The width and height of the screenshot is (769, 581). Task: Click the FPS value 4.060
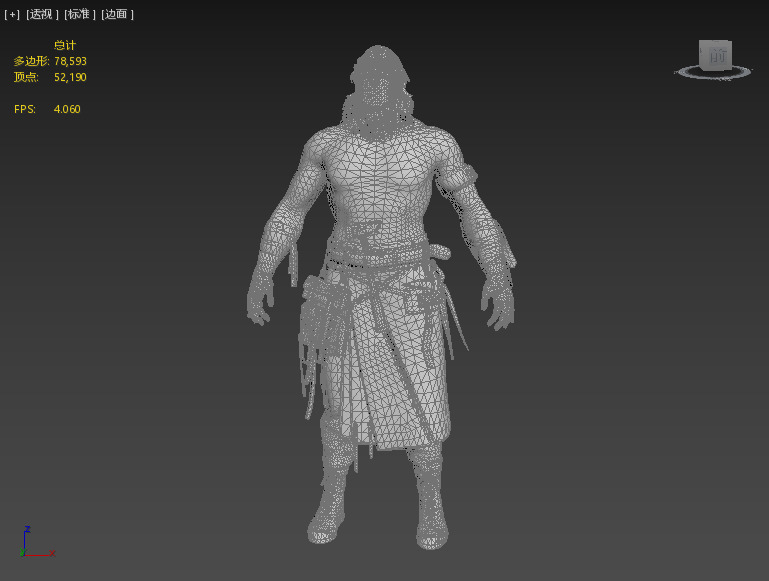click(x=67, y=109)
